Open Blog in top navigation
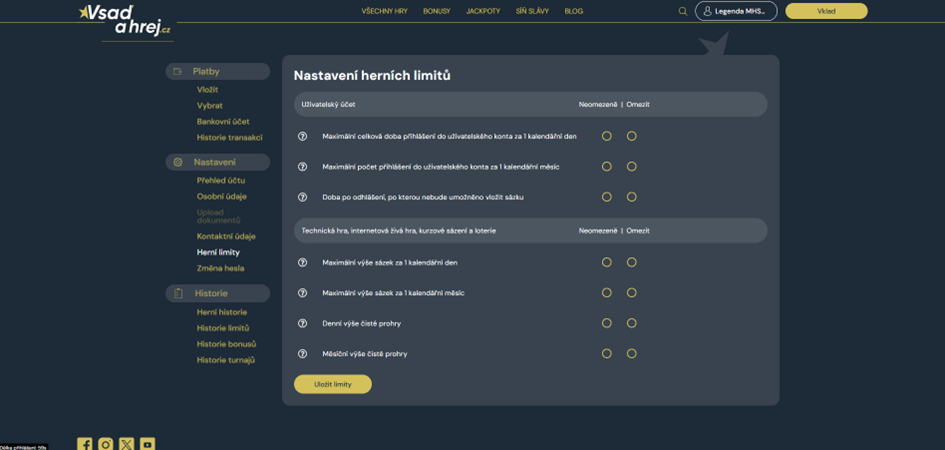The width and height of the screenshot is (945, 450). click(x=574, y=11)
